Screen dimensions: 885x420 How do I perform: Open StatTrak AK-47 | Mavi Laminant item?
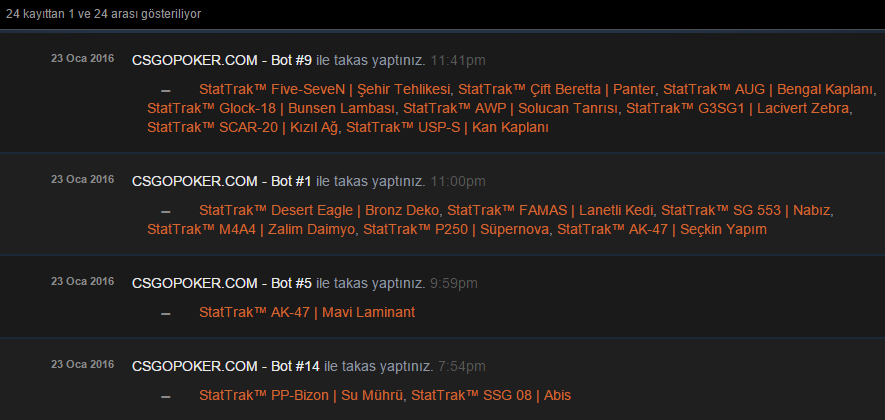[x=307, y=312]
